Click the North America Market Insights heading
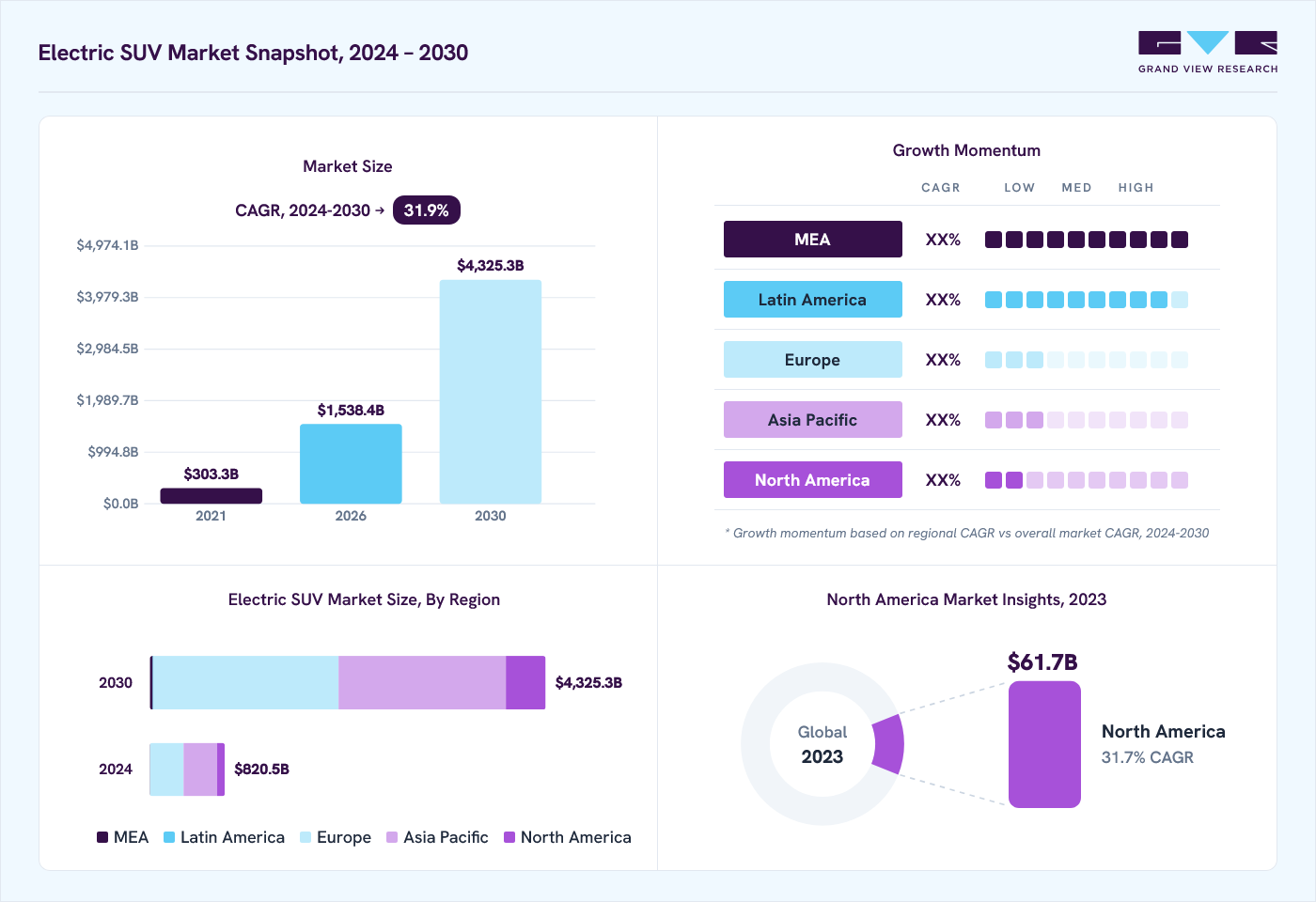This screenshot has width=1316, height=902. [966, 599]
